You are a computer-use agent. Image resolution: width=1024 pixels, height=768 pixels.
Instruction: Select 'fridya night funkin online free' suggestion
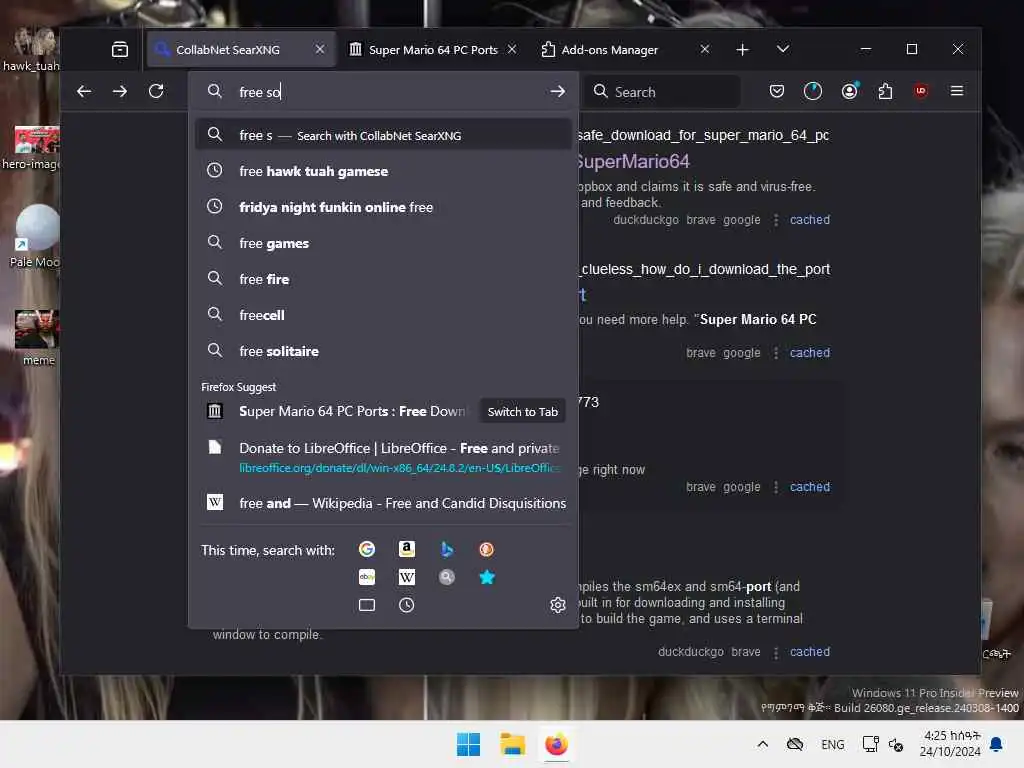tap(383, 207)
